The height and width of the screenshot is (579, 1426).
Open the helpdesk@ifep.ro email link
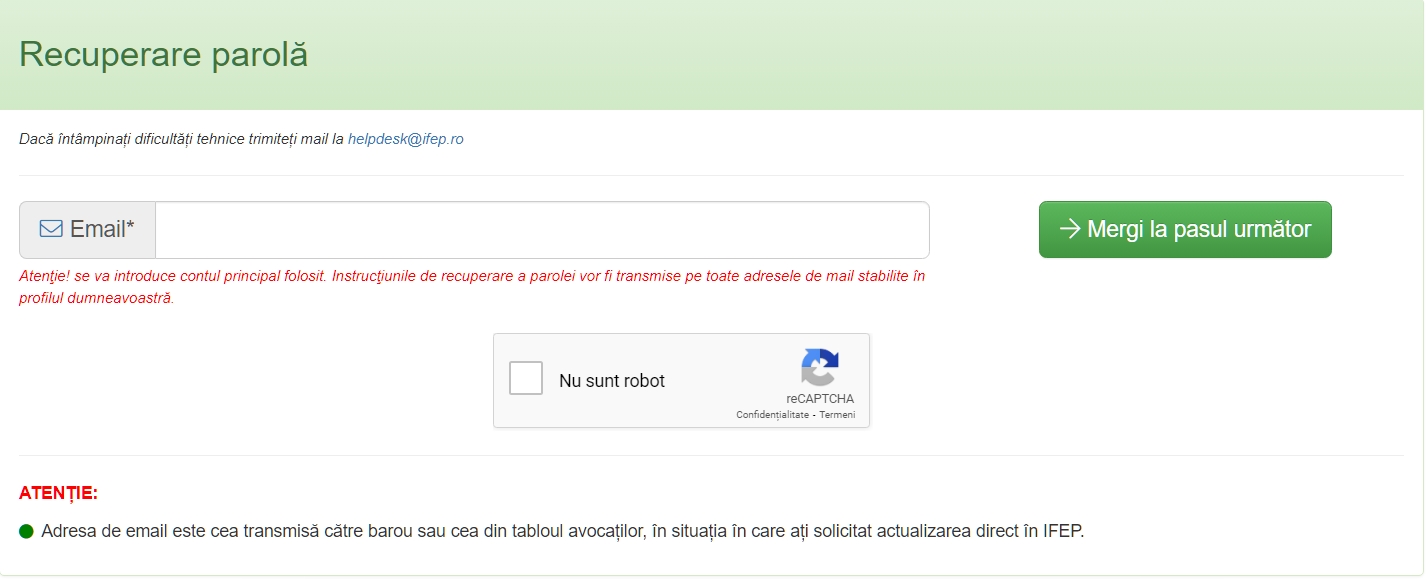pyautogui.click(x=405, y=139)
